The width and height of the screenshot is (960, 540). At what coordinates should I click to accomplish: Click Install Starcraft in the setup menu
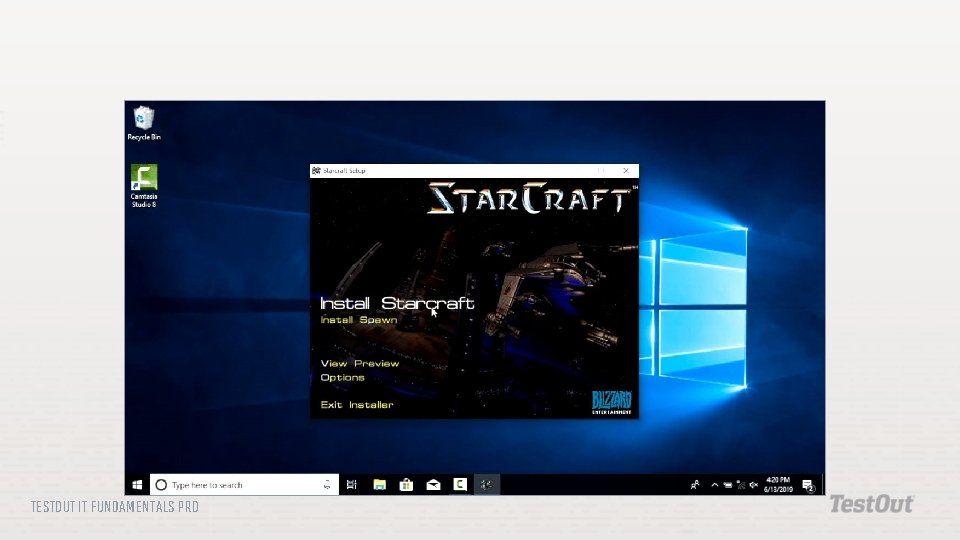click(x=397, y=304)
